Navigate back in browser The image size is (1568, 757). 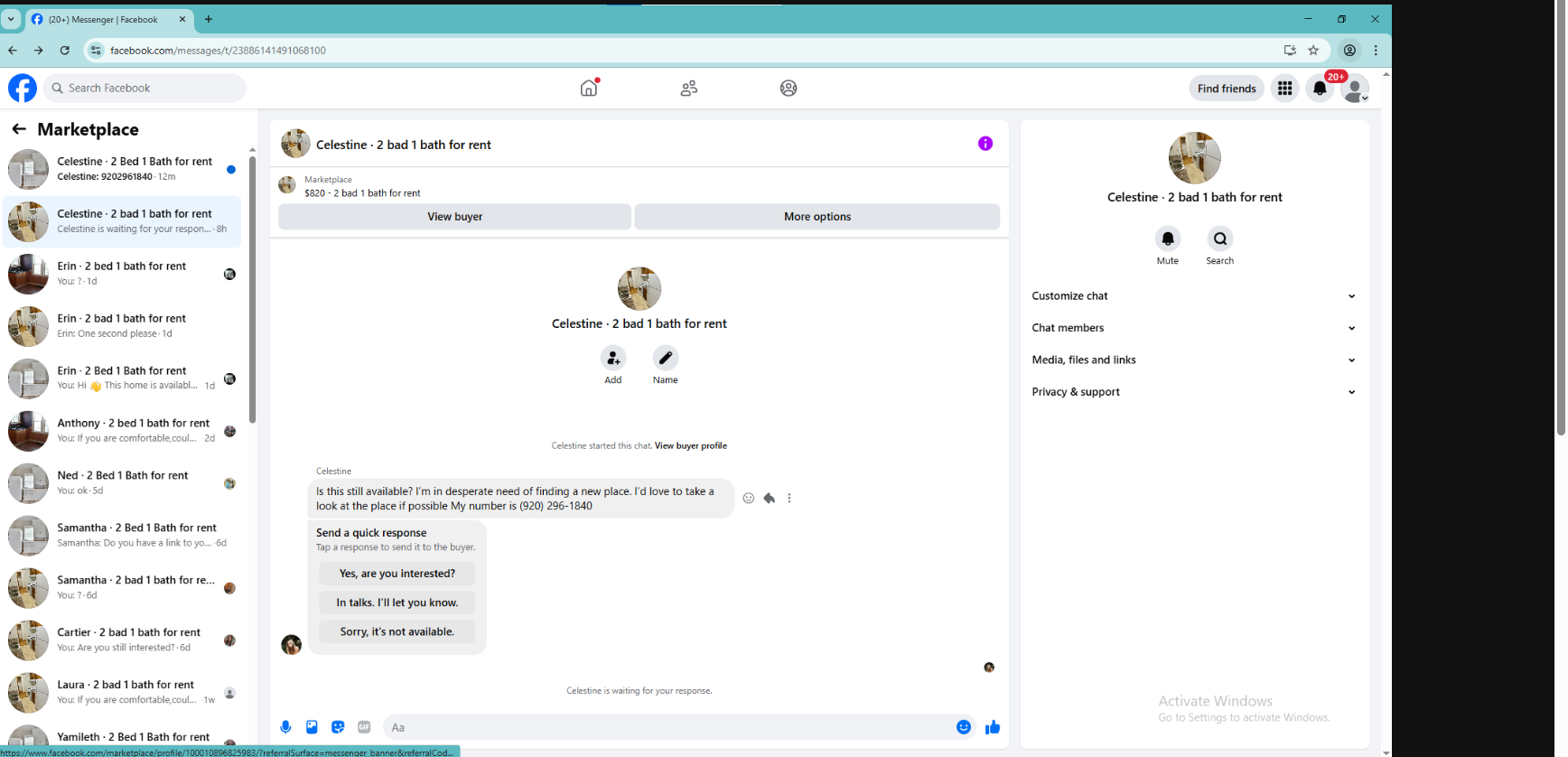tap(13, 51)
